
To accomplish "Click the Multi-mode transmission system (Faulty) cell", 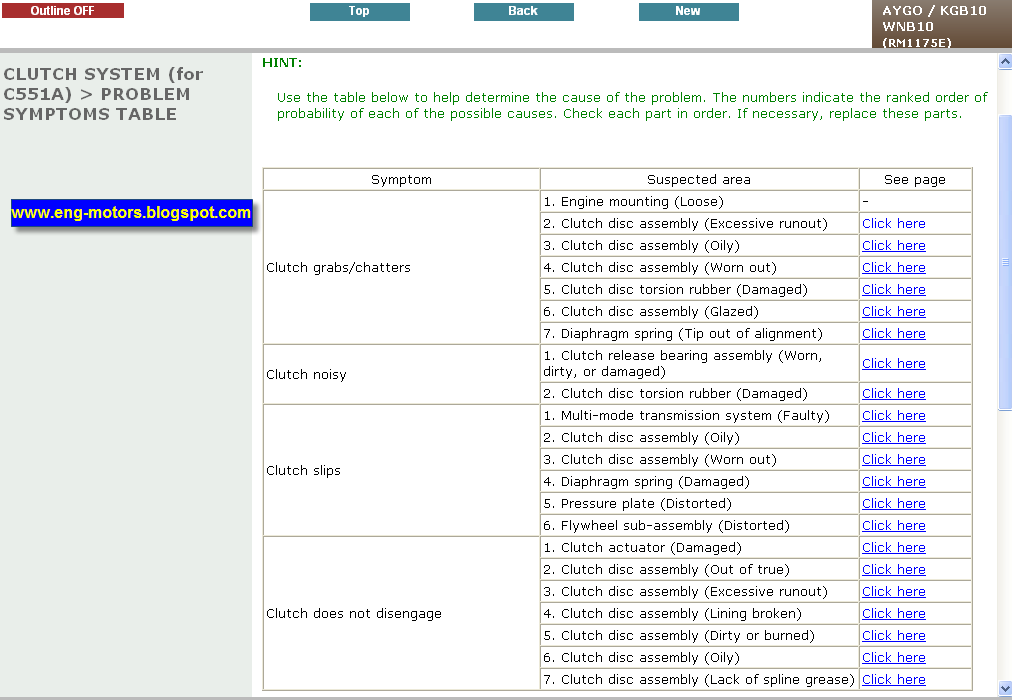I will point(699,415).
